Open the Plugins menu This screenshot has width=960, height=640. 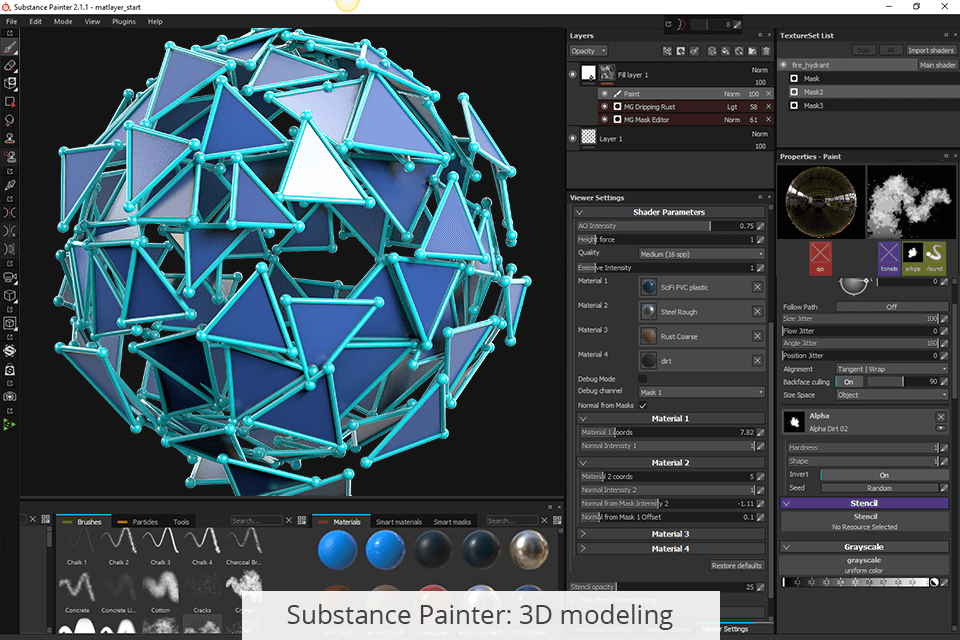click(124, 21)
